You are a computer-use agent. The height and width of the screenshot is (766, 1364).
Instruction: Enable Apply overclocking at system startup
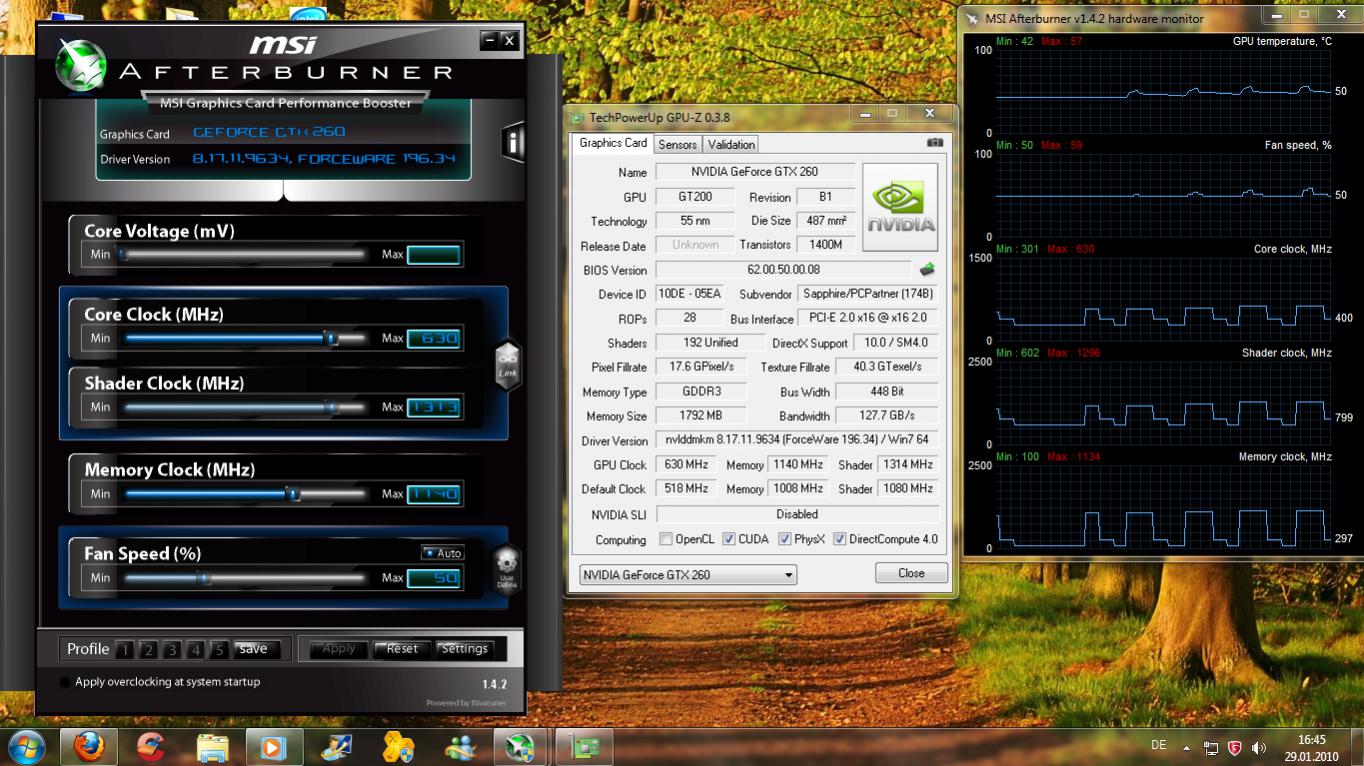(x=66, y=682)
